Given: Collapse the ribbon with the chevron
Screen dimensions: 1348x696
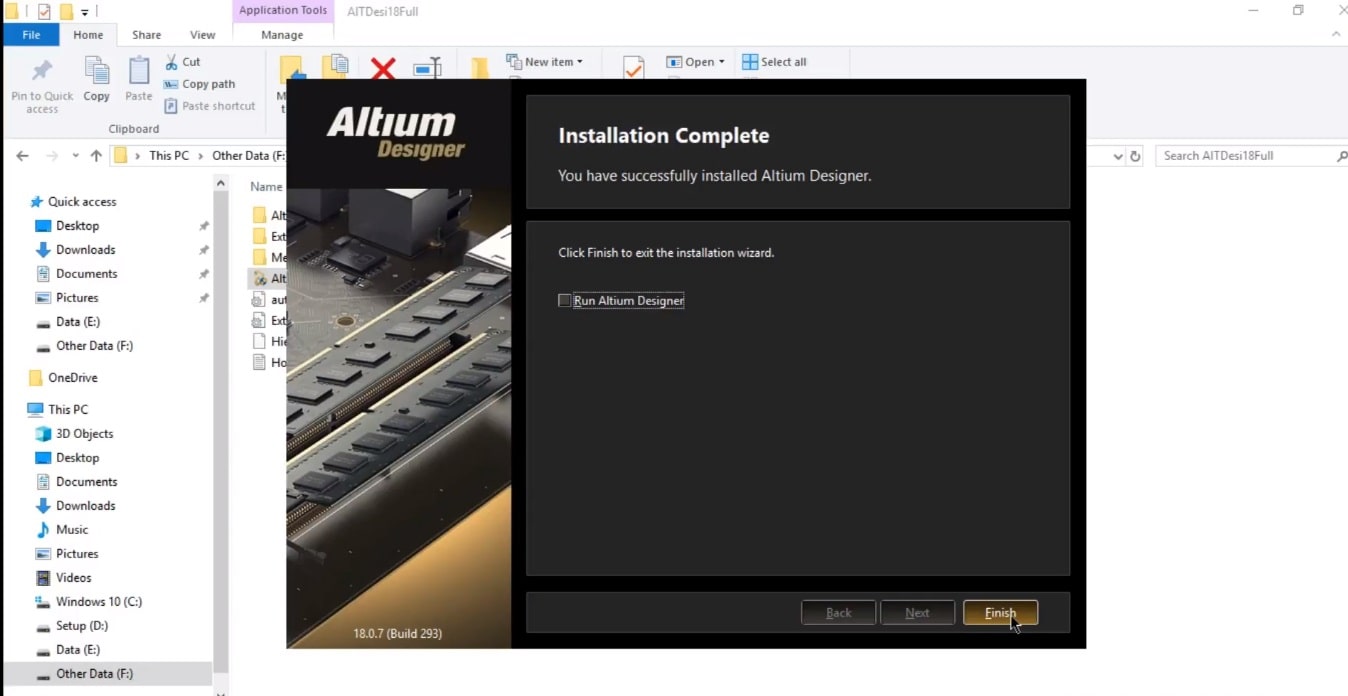Looking at the screenshot, I should point(1336,35).
